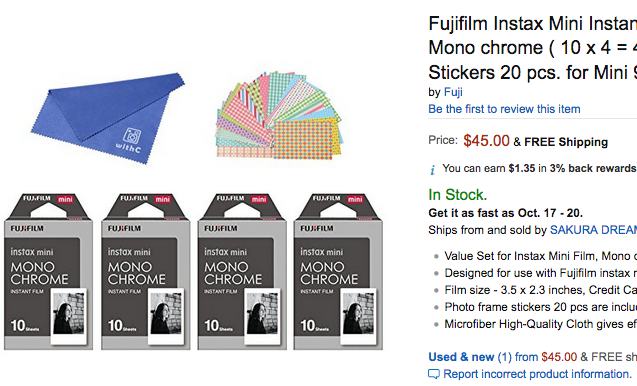The width and height of the screenshot is (637, 386).
Task: Click the Fujifilm Instax Mini product title
Action: [533, 48]
